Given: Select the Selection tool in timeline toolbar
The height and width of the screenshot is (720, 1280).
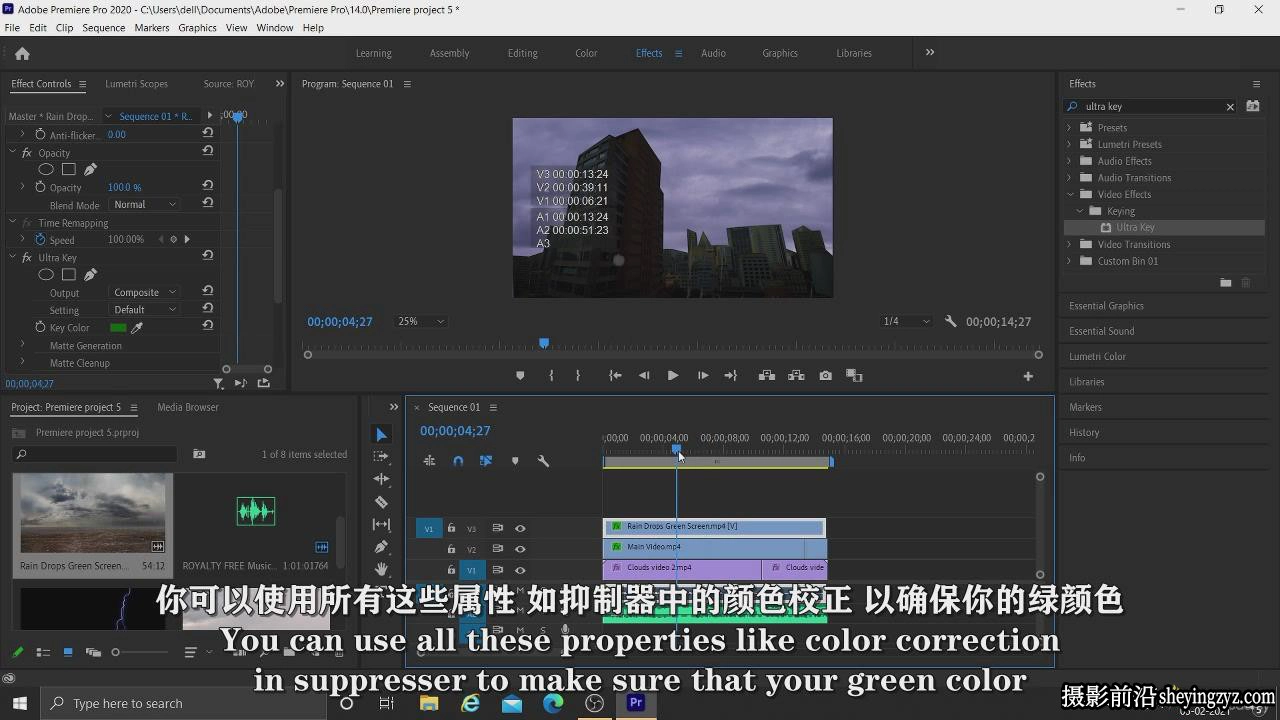Looking at the screenshot, I should point(381,434).
